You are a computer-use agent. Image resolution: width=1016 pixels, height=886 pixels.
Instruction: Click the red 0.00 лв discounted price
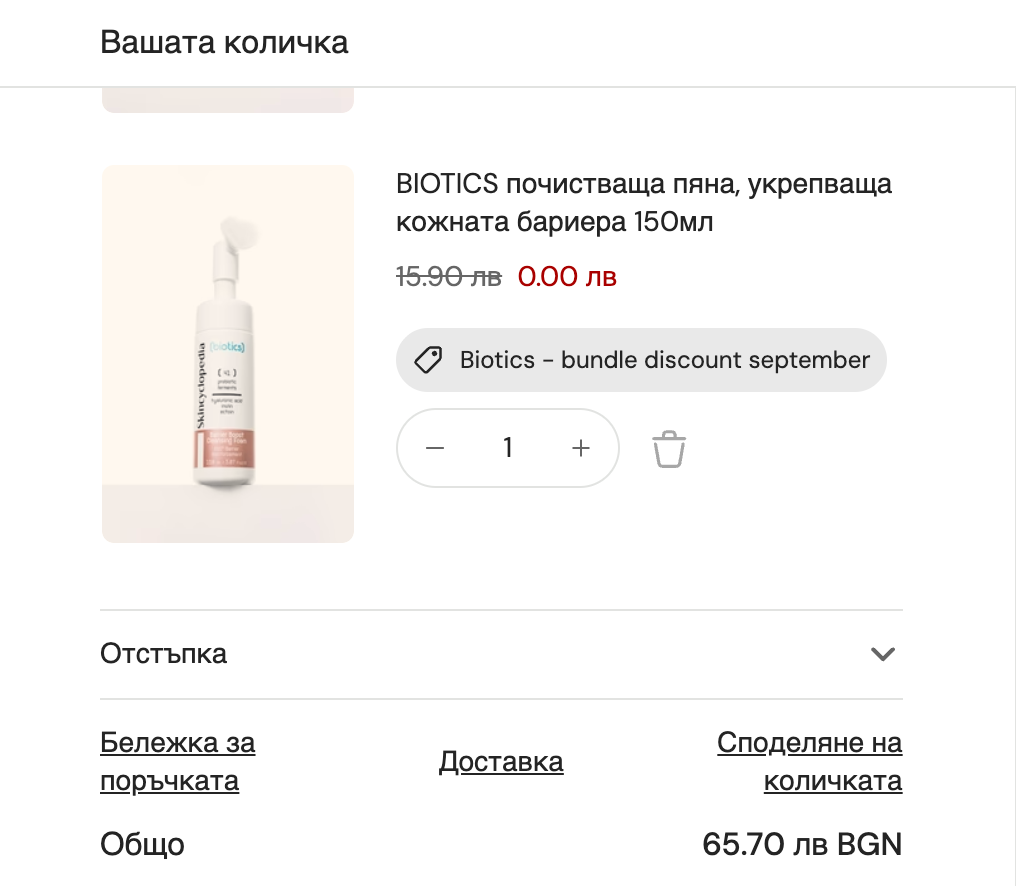(567, 277)
